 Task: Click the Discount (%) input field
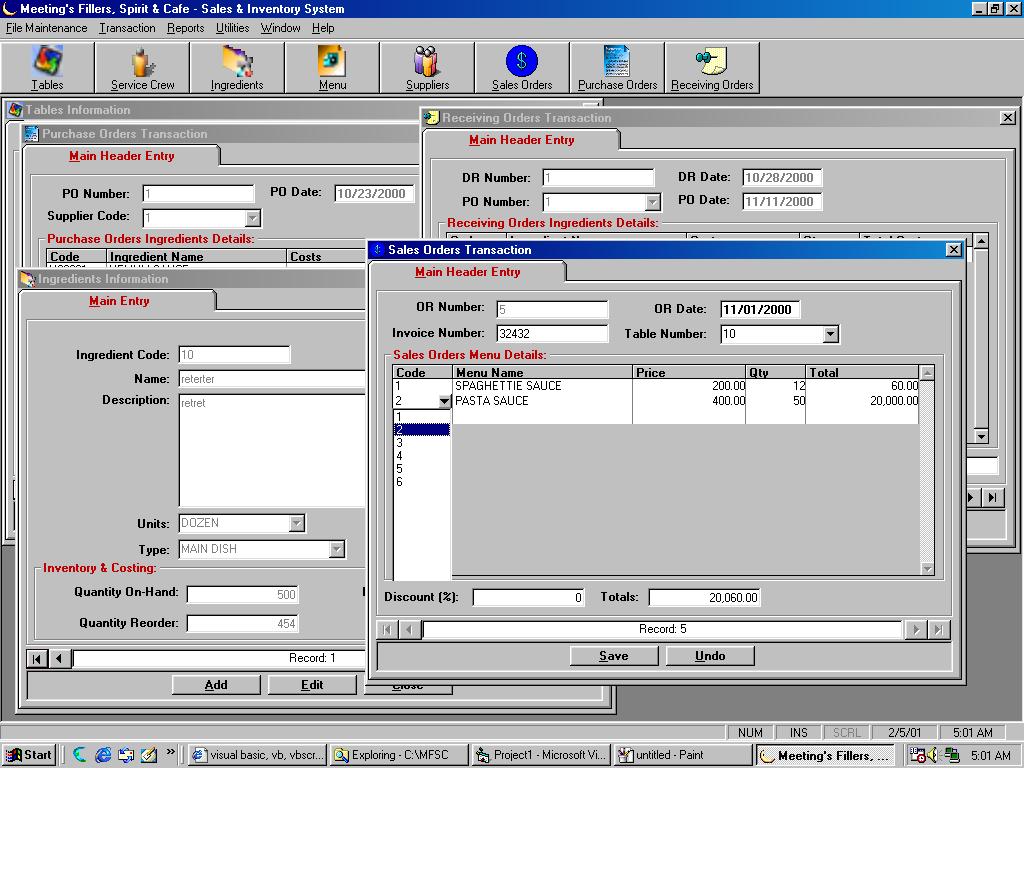(528, 598)
